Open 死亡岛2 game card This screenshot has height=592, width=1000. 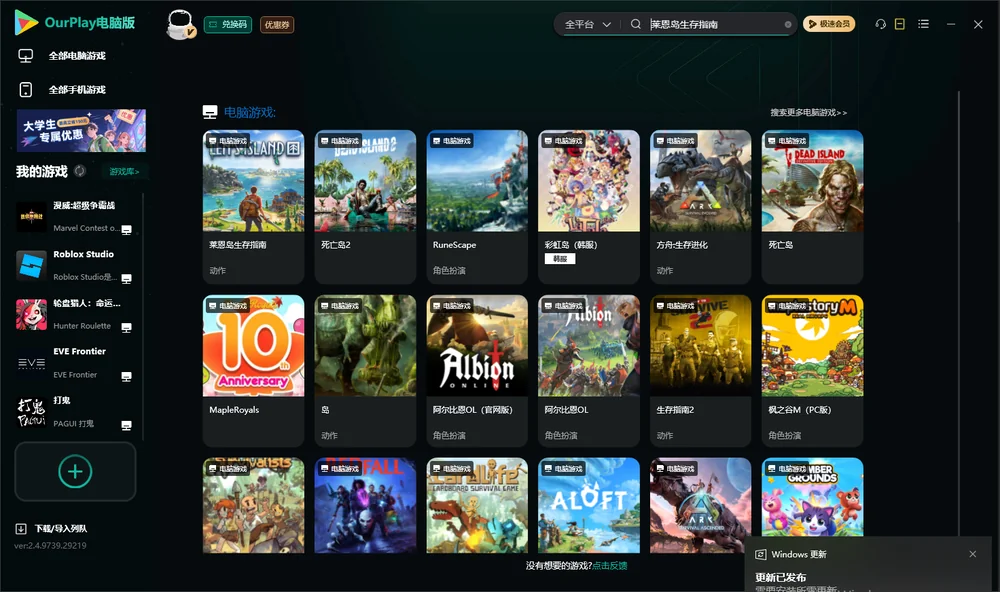tap(365, 207)
